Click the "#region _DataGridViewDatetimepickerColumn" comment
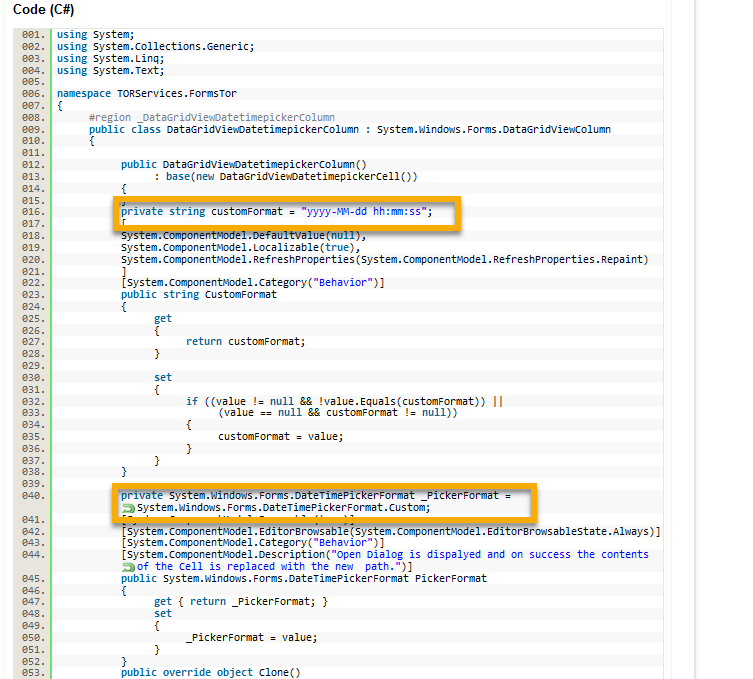753x679 pixels. (x=212, y=117)
